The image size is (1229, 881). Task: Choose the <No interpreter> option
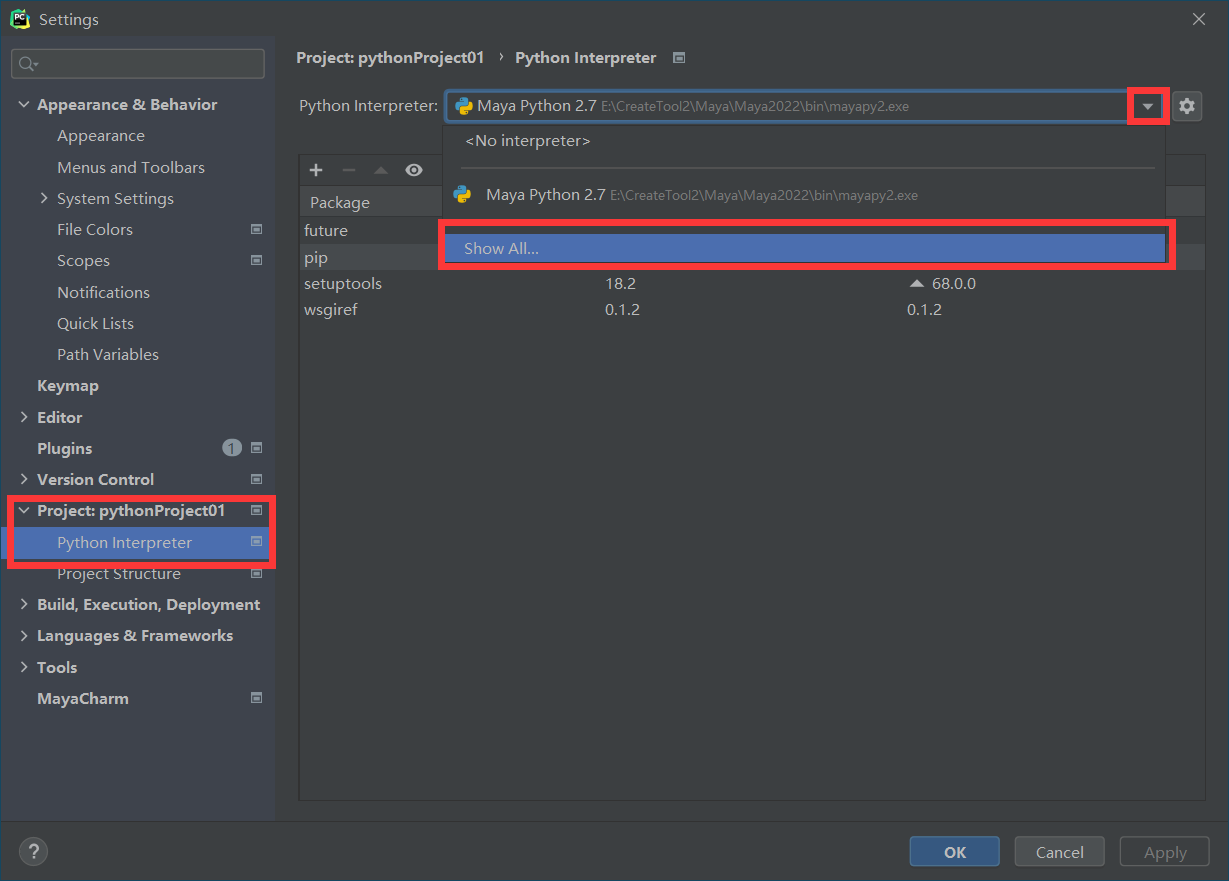(x=528, y=141)
